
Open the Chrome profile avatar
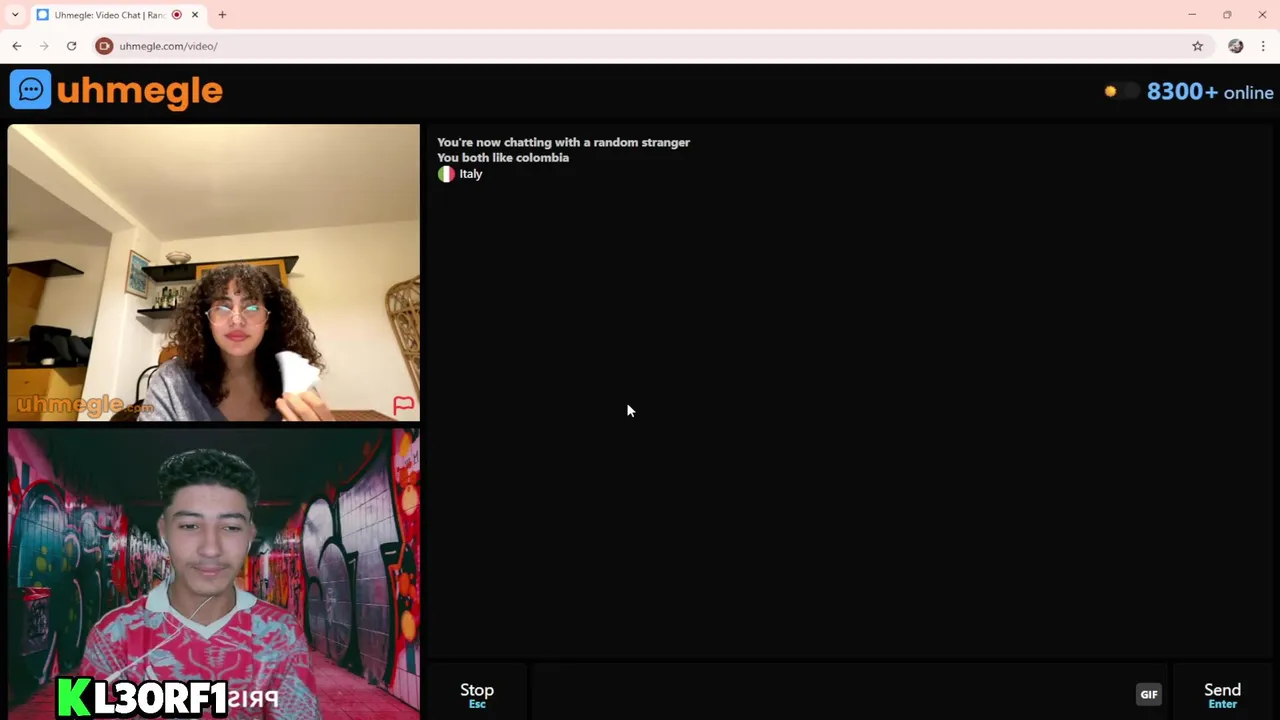(1236, 46)
